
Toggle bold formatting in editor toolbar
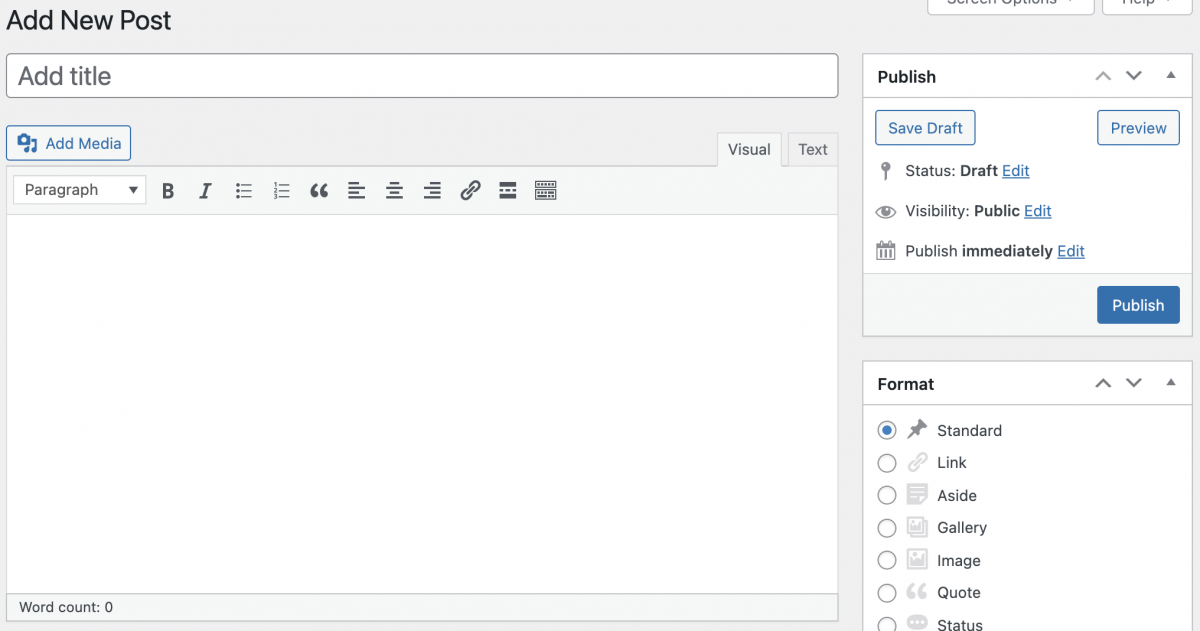(168, 190)
